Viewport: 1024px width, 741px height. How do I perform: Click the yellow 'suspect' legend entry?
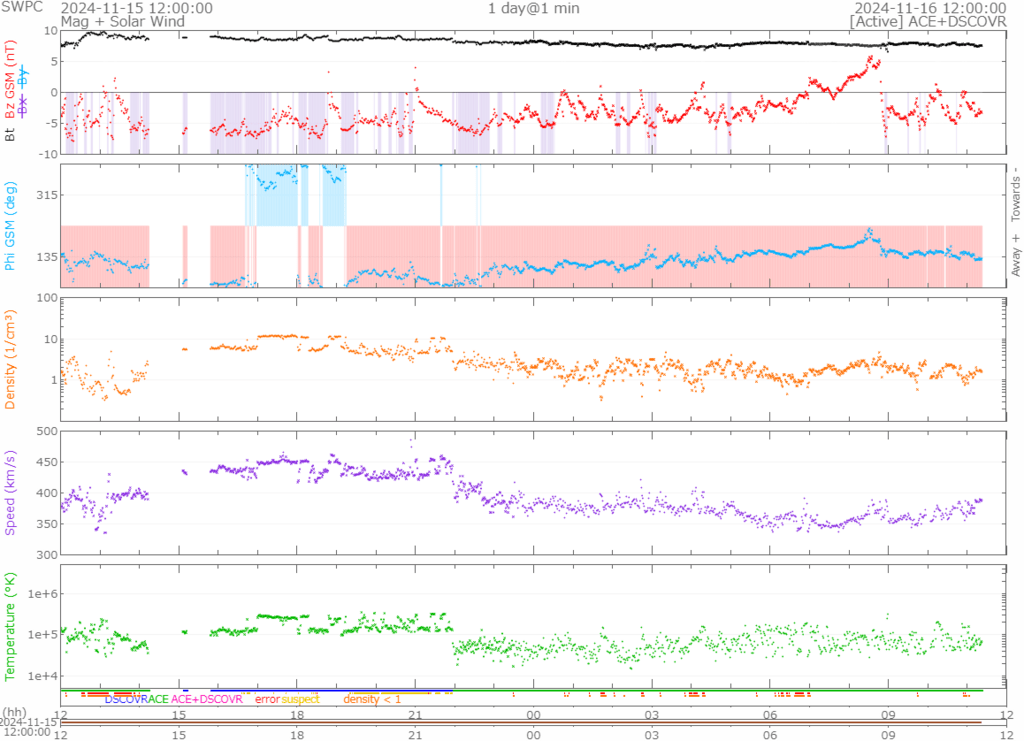300,699
